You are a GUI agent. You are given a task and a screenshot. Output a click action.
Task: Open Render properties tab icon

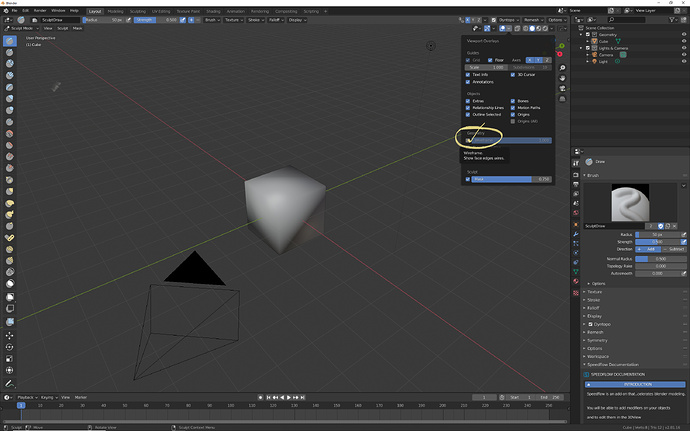click(576, 175)
